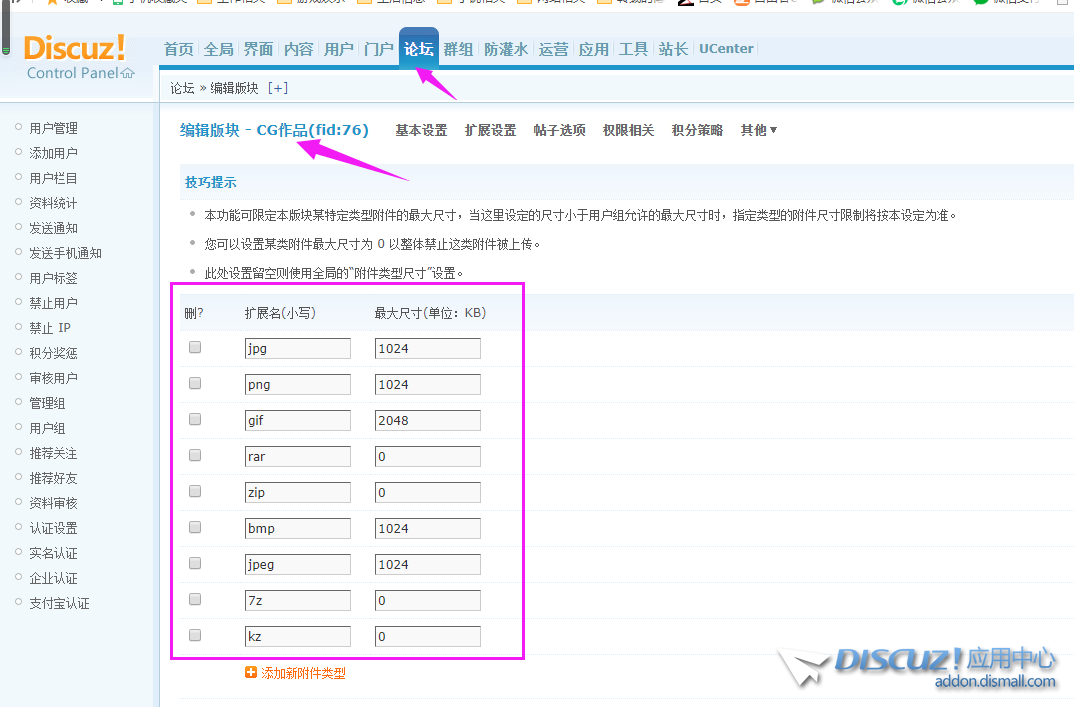Select 禁止 IP in the left menu
This screenshot has width=1074, height=707.
50,328
